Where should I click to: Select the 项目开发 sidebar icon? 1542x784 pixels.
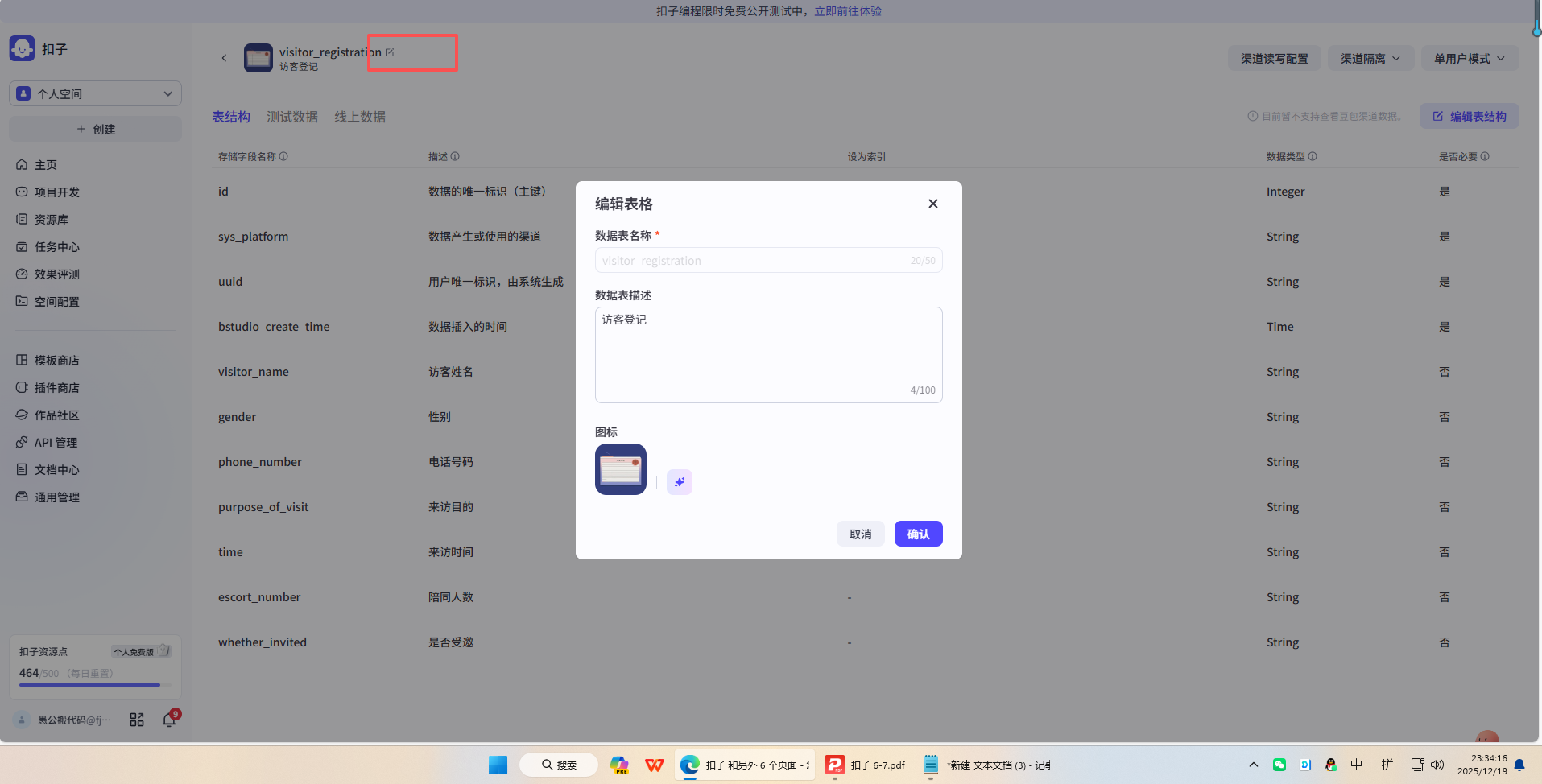coord(22,192)
